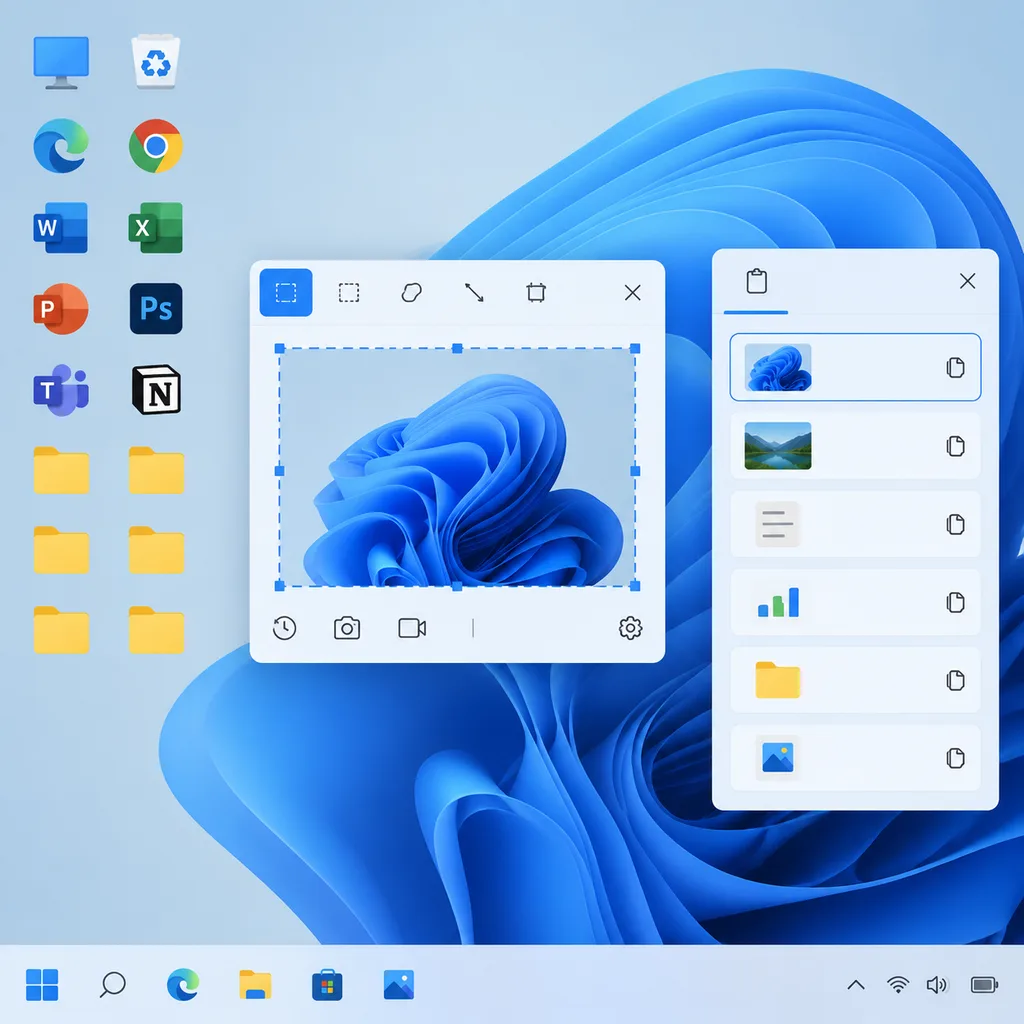
Task: Open Microsoft Store from the taskbar
Action: [x=327, y=985]
